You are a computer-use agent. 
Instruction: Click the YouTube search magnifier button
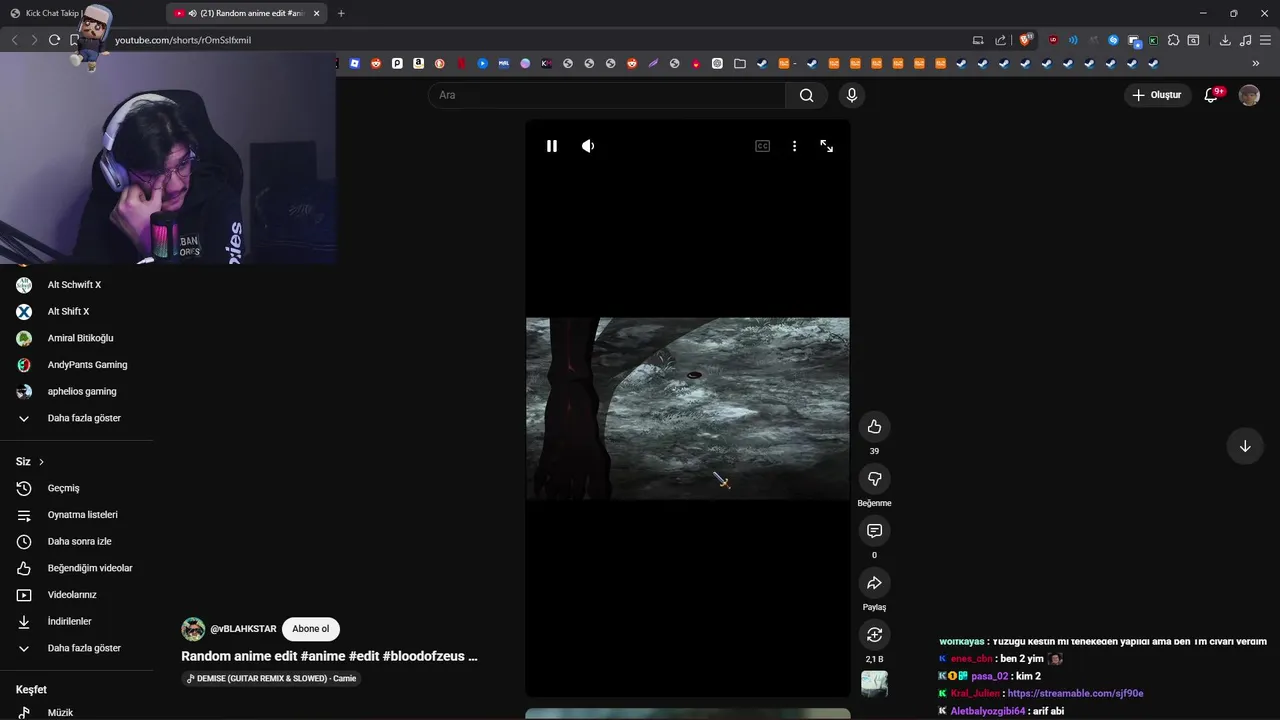806,95
